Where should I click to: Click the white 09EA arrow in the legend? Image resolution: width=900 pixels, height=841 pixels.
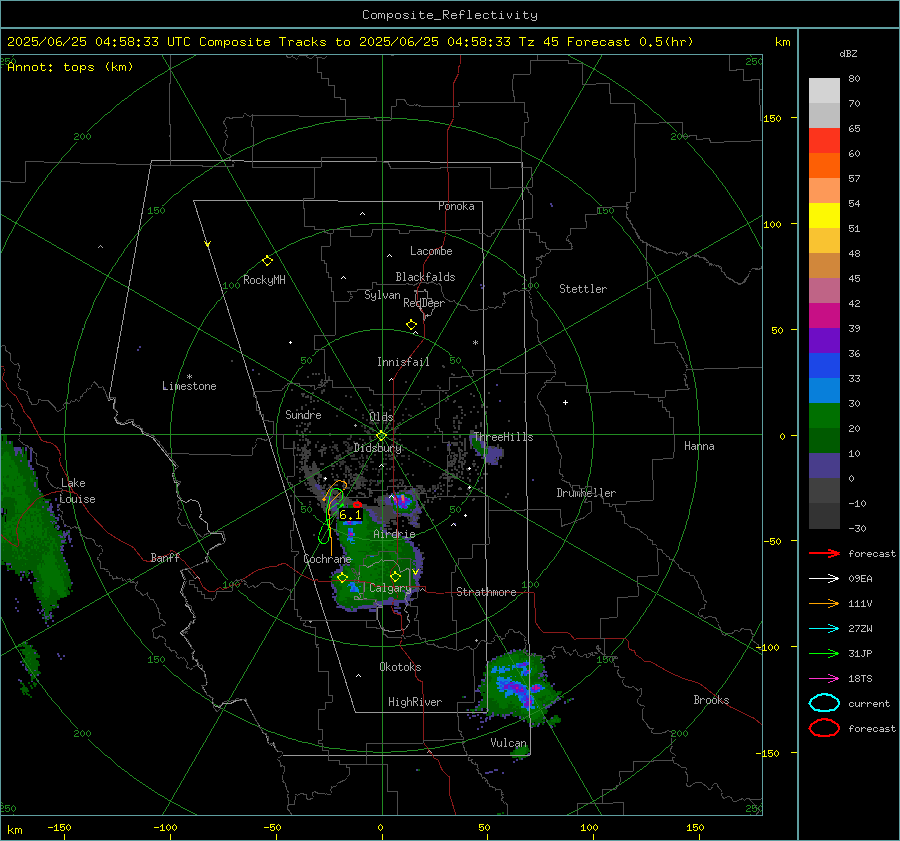coord(824,578)
